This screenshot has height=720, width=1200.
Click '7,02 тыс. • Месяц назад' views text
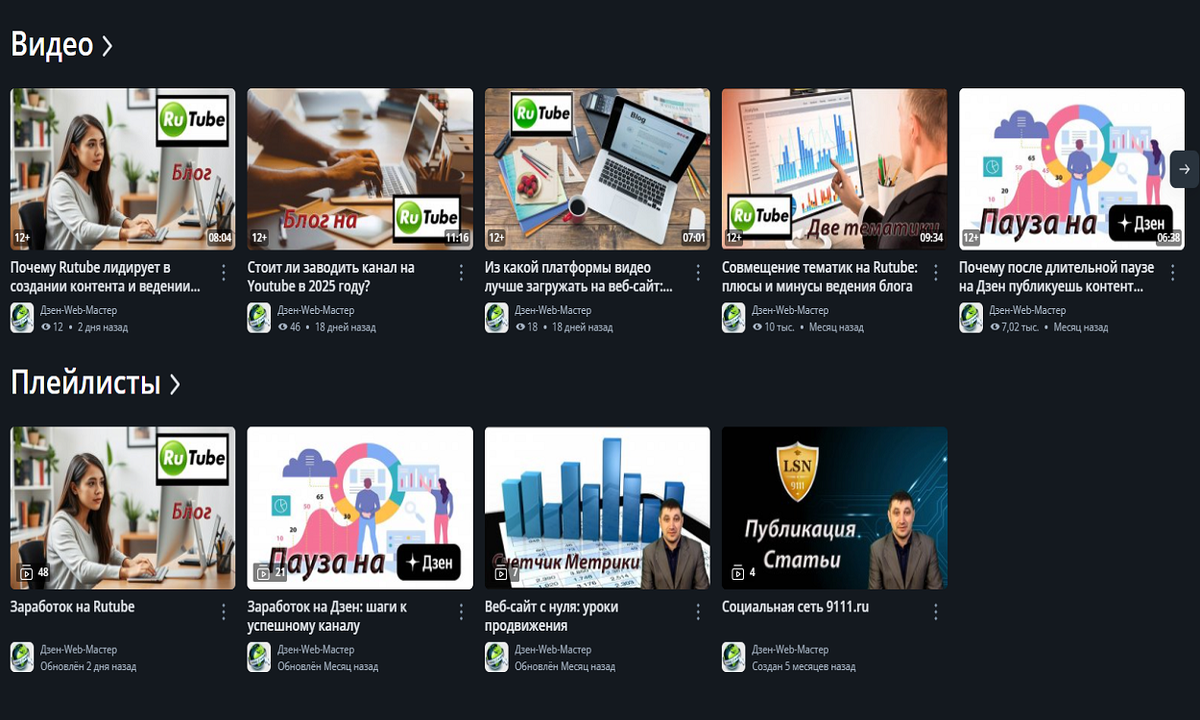click(1049, 327)
